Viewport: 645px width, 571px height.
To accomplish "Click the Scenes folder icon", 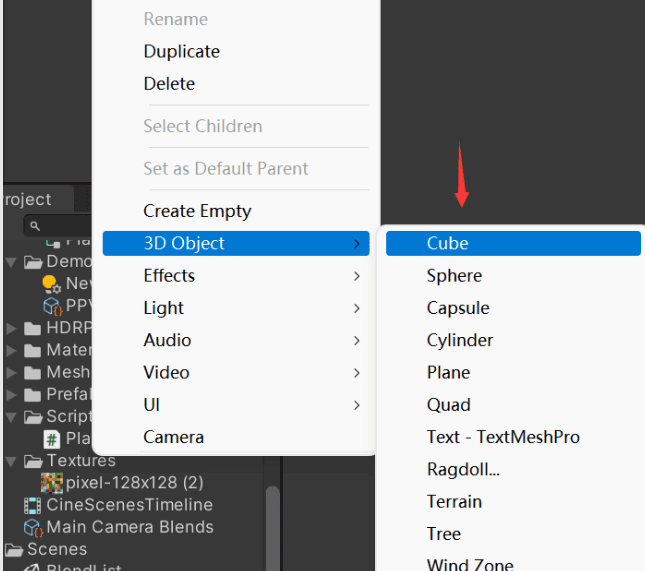I will click(x=14, y=549).
